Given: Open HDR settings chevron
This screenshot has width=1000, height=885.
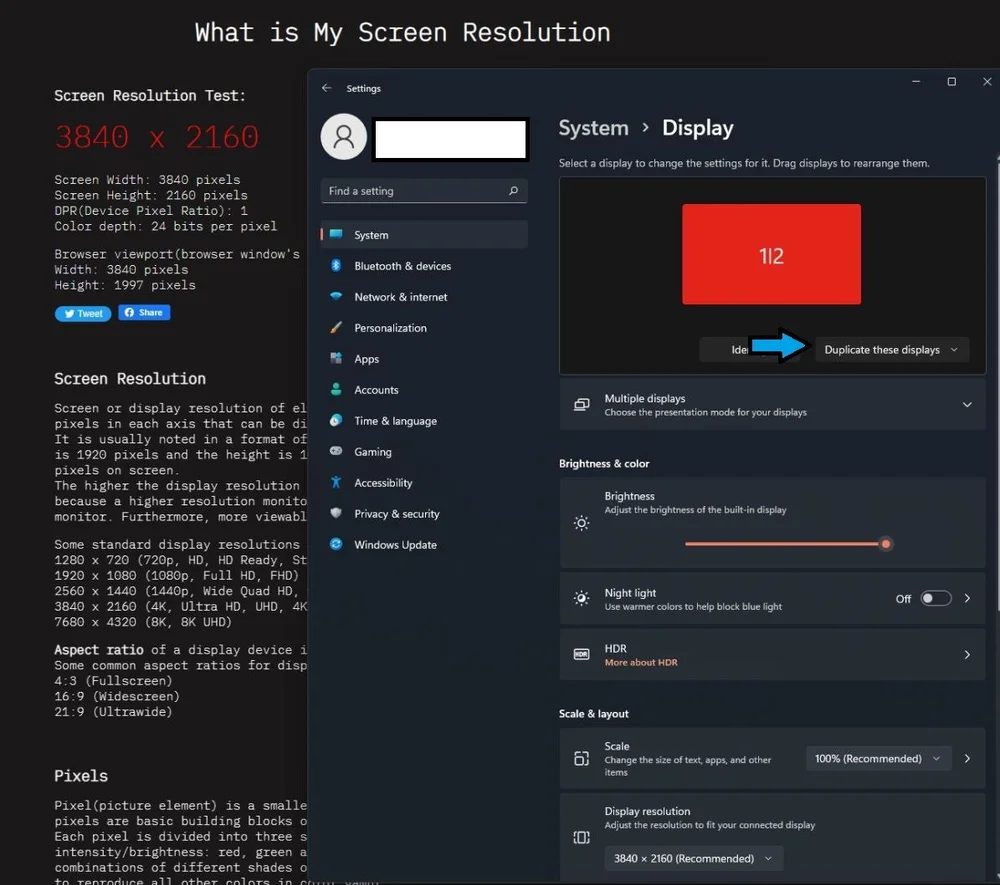Looking at the screenshot, I should tap(967, 654).
